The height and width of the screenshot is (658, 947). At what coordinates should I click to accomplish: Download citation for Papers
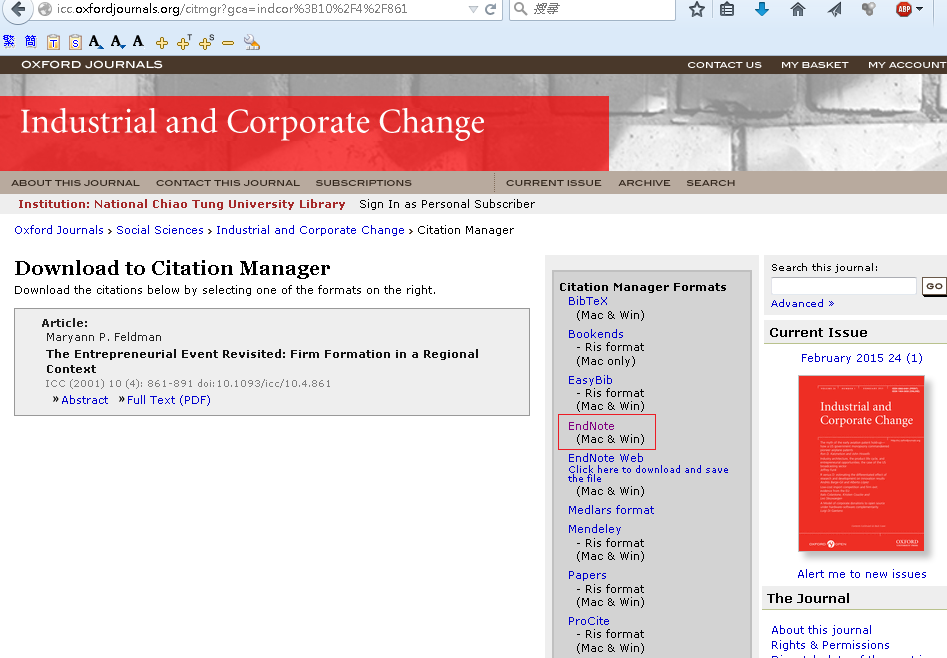pos(587,575)
